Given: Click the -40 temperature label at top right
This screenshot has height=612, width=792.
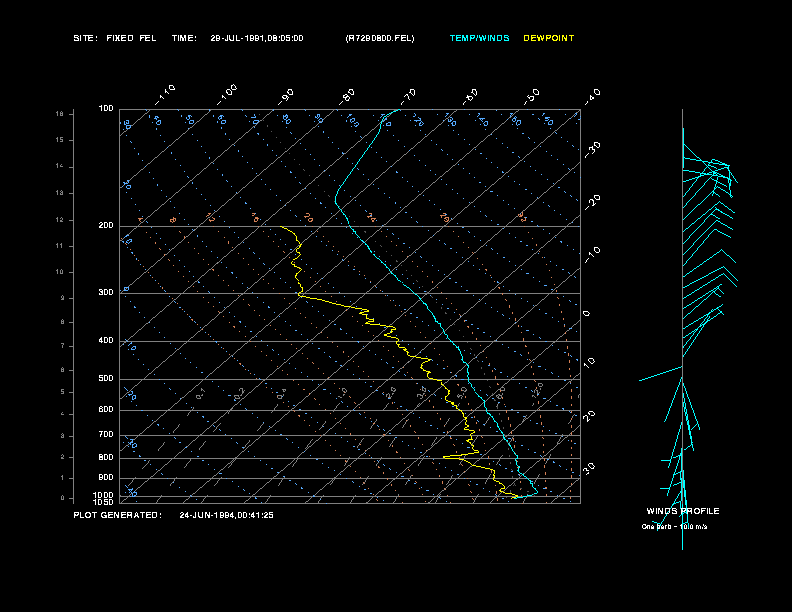Looking at the screenshot, I should [x=592, y=96].
